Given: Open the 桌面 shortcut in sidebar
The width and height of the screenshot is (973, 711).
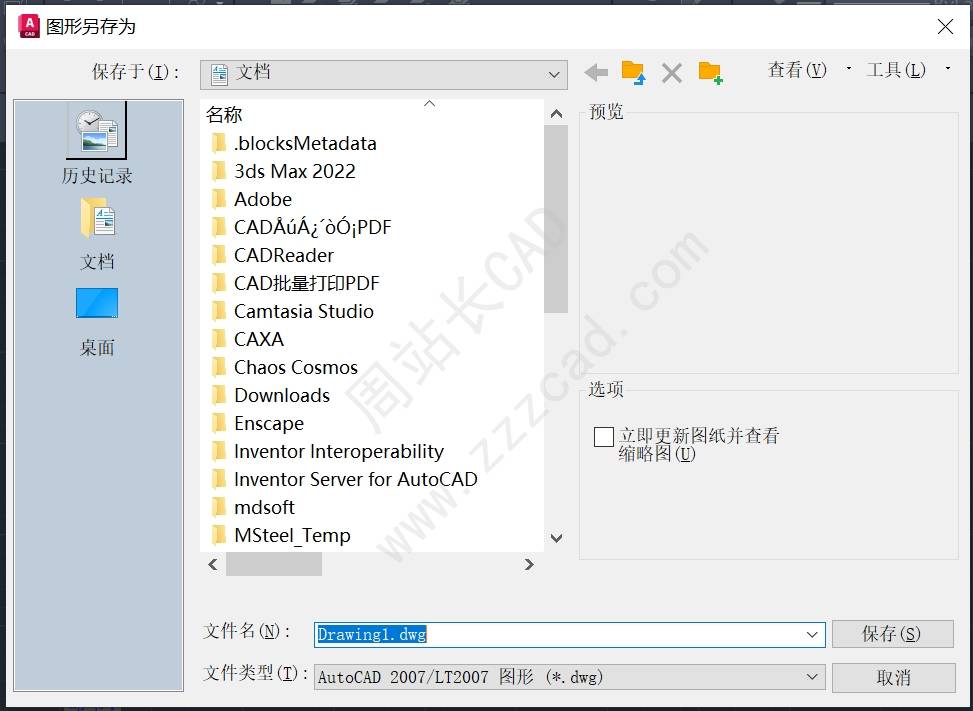Looking at the screenshot, I should coord(97,322).
